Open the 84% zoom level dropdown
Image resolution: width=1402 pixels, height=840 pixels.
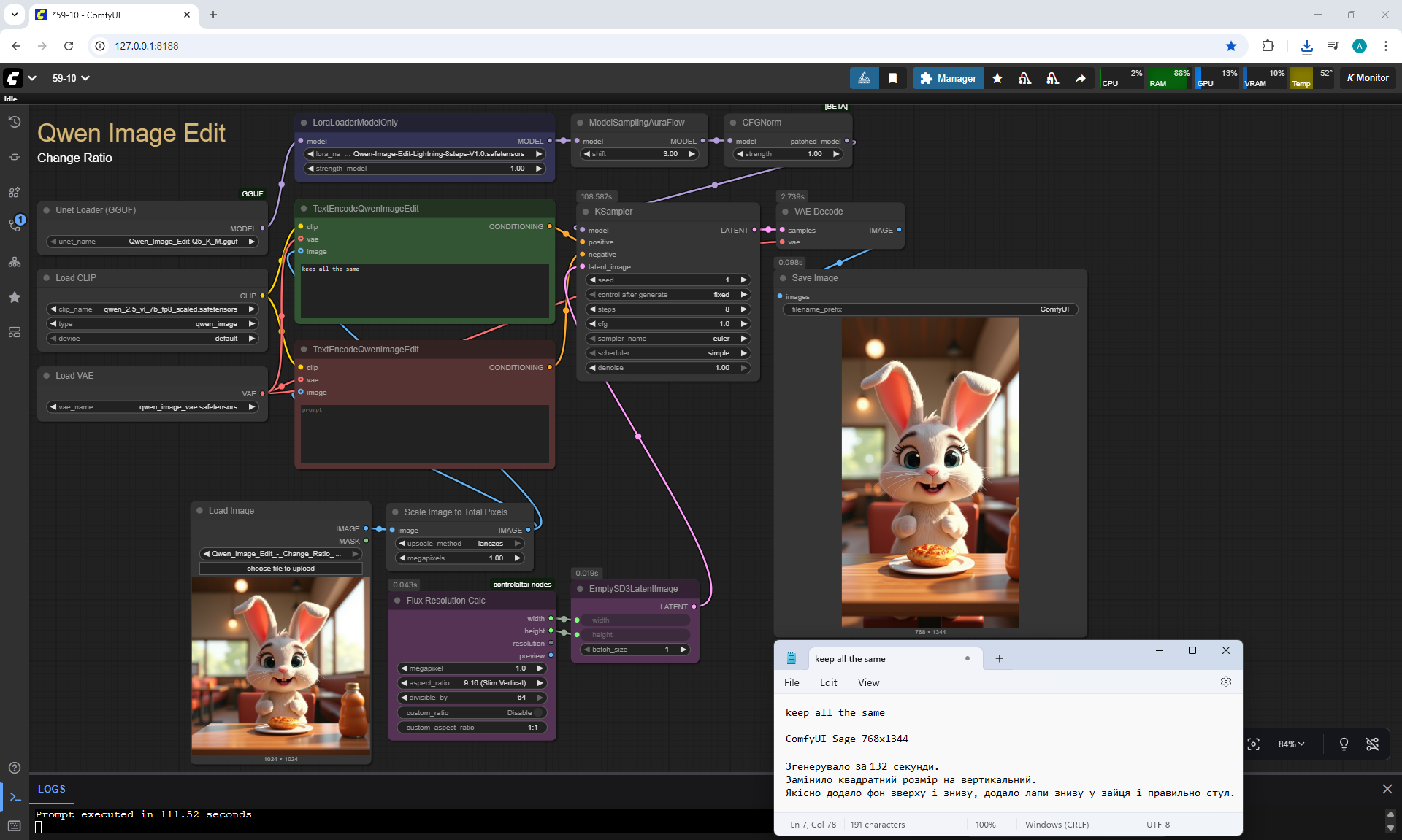(x=1290, y=744)
